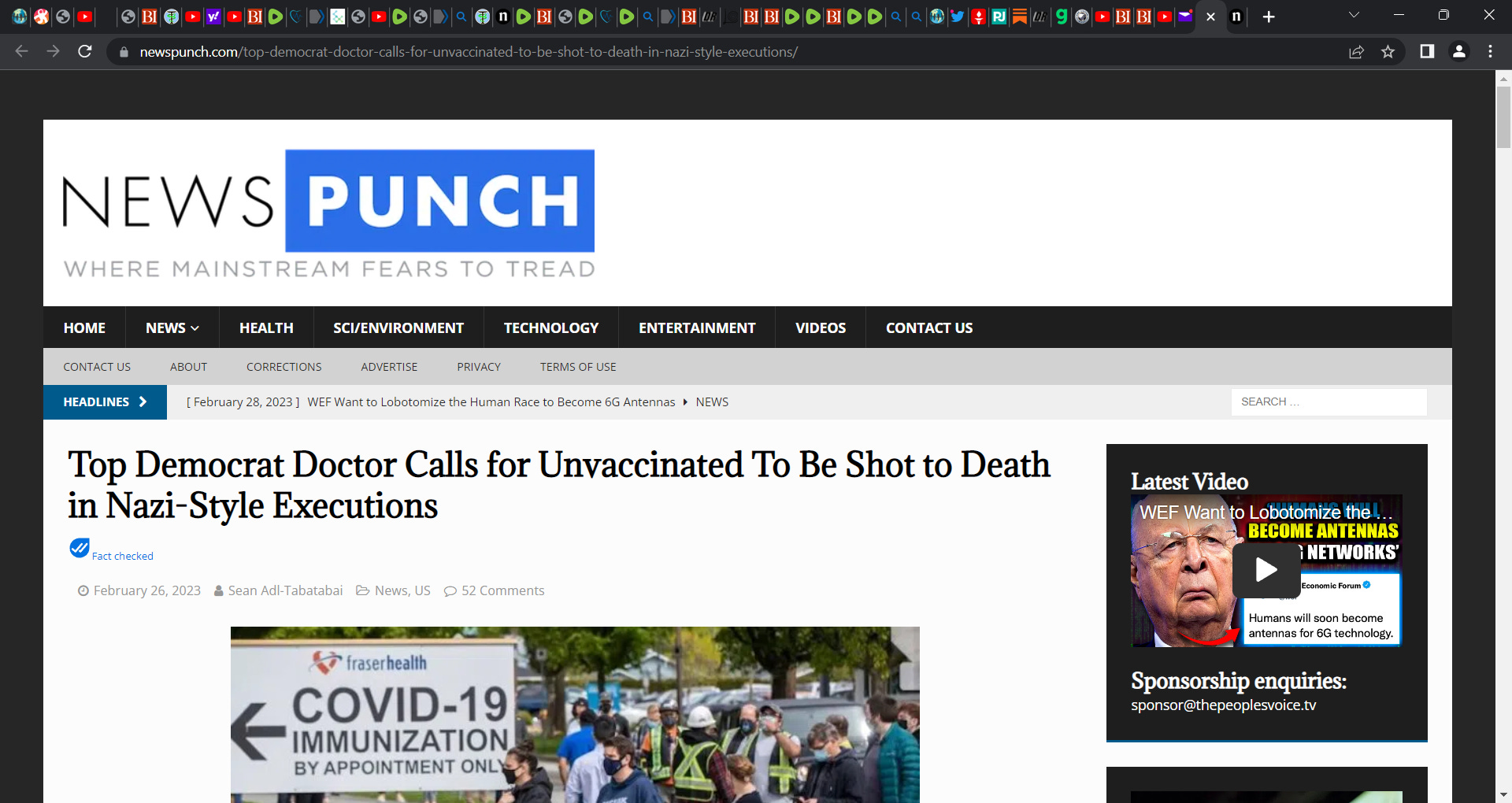Image resolution: width=1512 pixels, height=803 pixels.
Task: Switch to the Twitter tab
Action: click(x=957, y=17)
